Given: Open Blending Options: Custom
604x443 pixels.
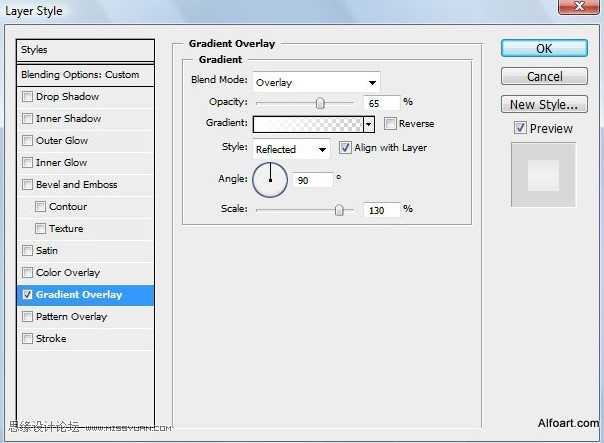Looking at the screenshot, I should point(85,75).
